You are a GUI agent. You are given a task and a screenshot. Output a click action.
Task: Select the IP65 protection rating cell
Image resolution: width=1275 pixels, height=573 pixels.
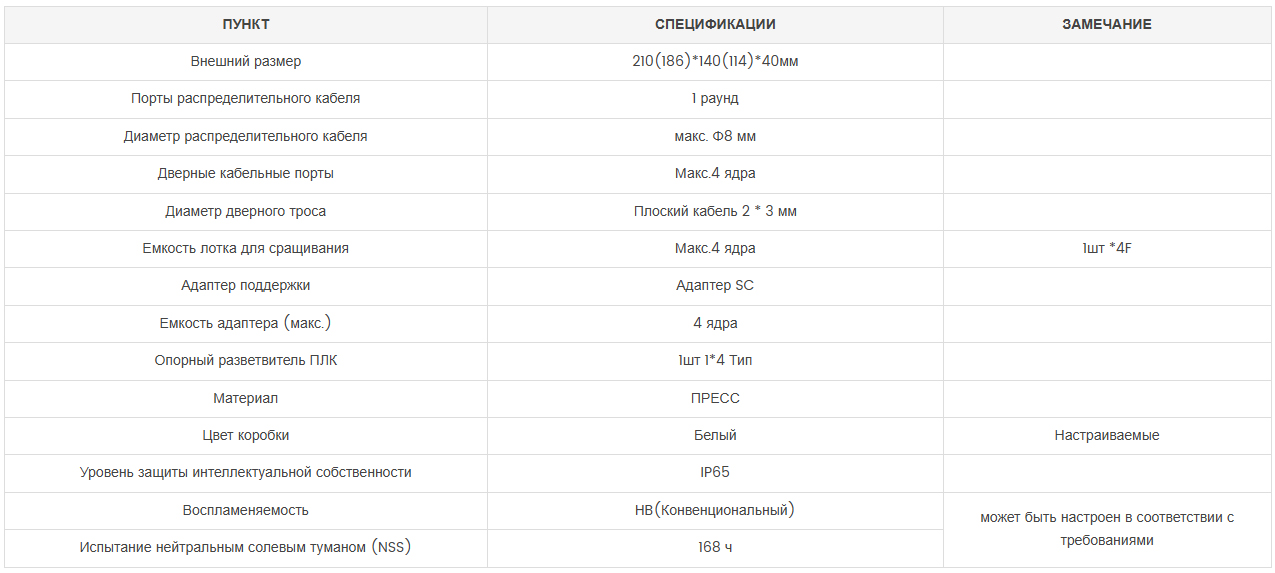715,472
